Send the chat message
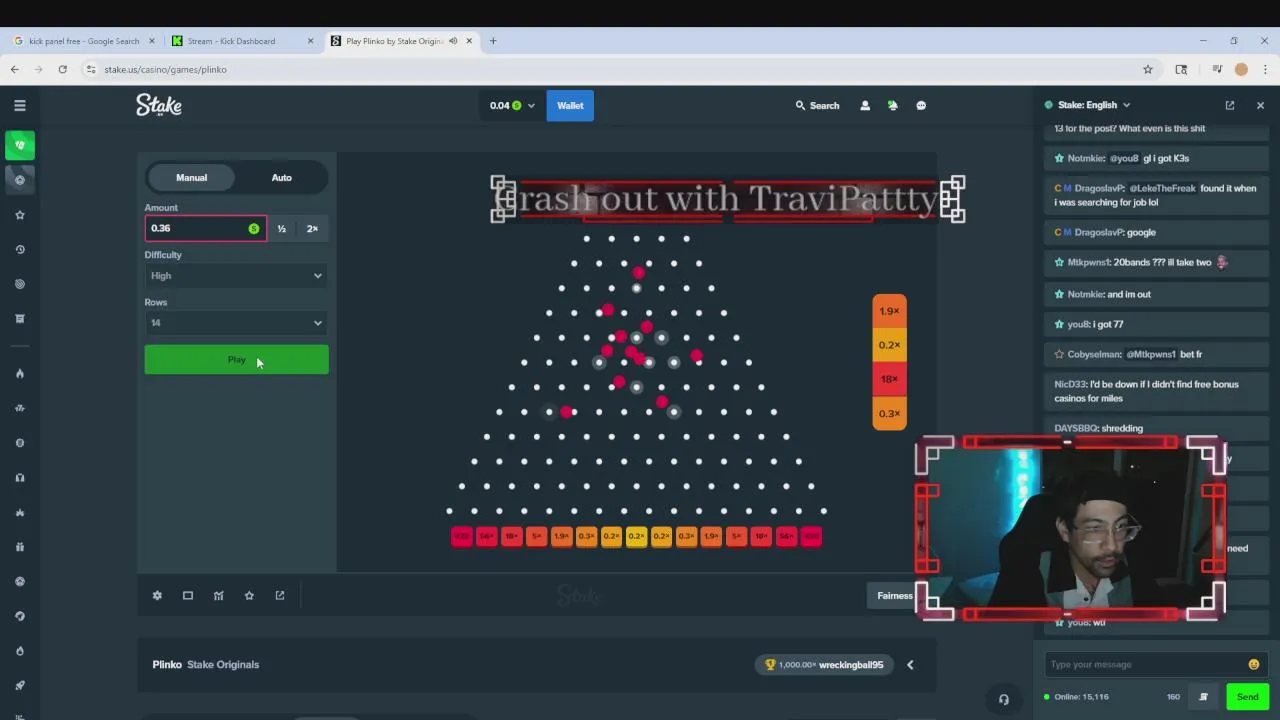The image size is (1280, 720). [1247, 697]
